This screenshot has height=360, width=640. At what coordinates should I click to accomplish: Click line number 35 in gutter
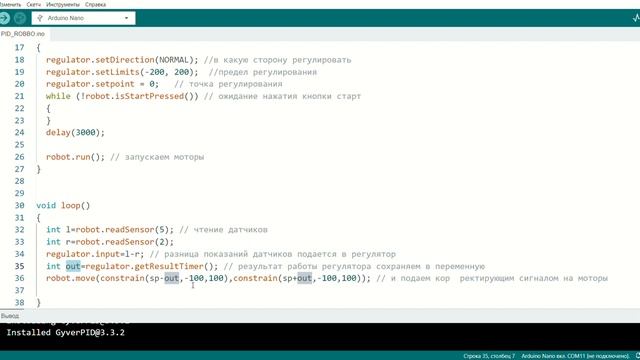pyautogui.click(x=19, y=267)
